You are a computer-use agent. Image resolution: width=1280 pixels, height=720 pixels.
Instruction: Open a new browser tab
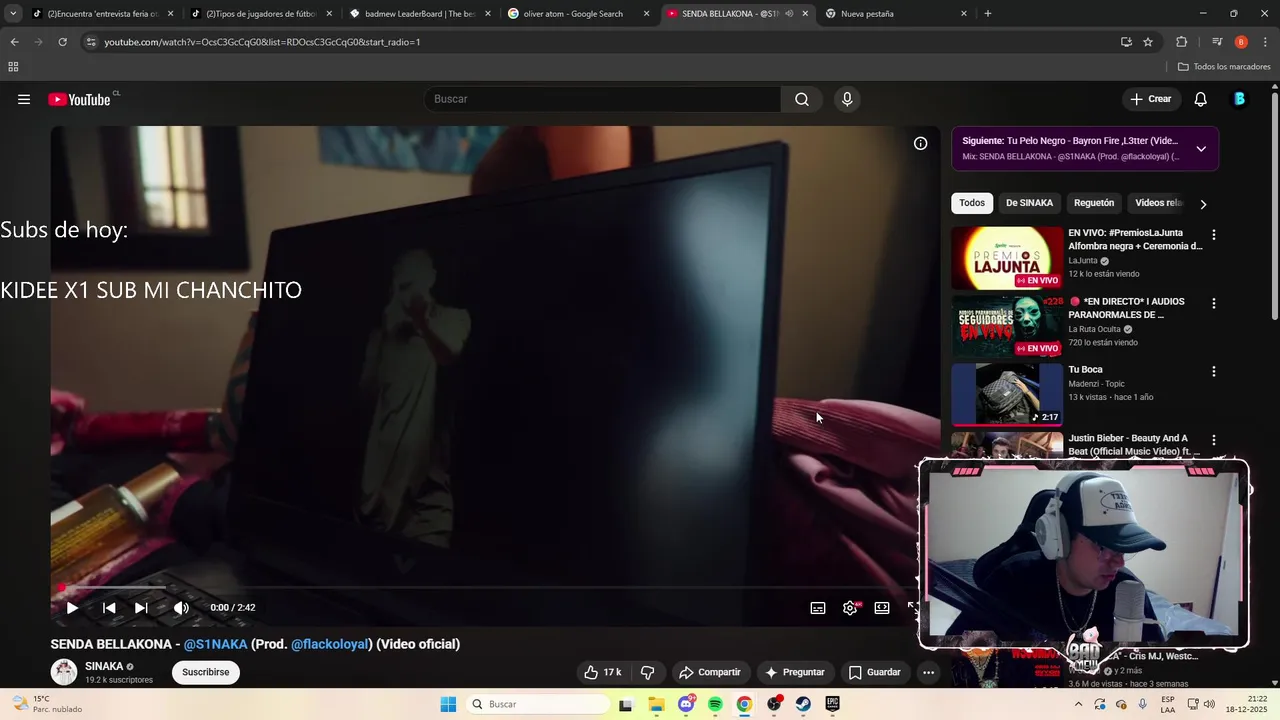(x=988, y=14)
